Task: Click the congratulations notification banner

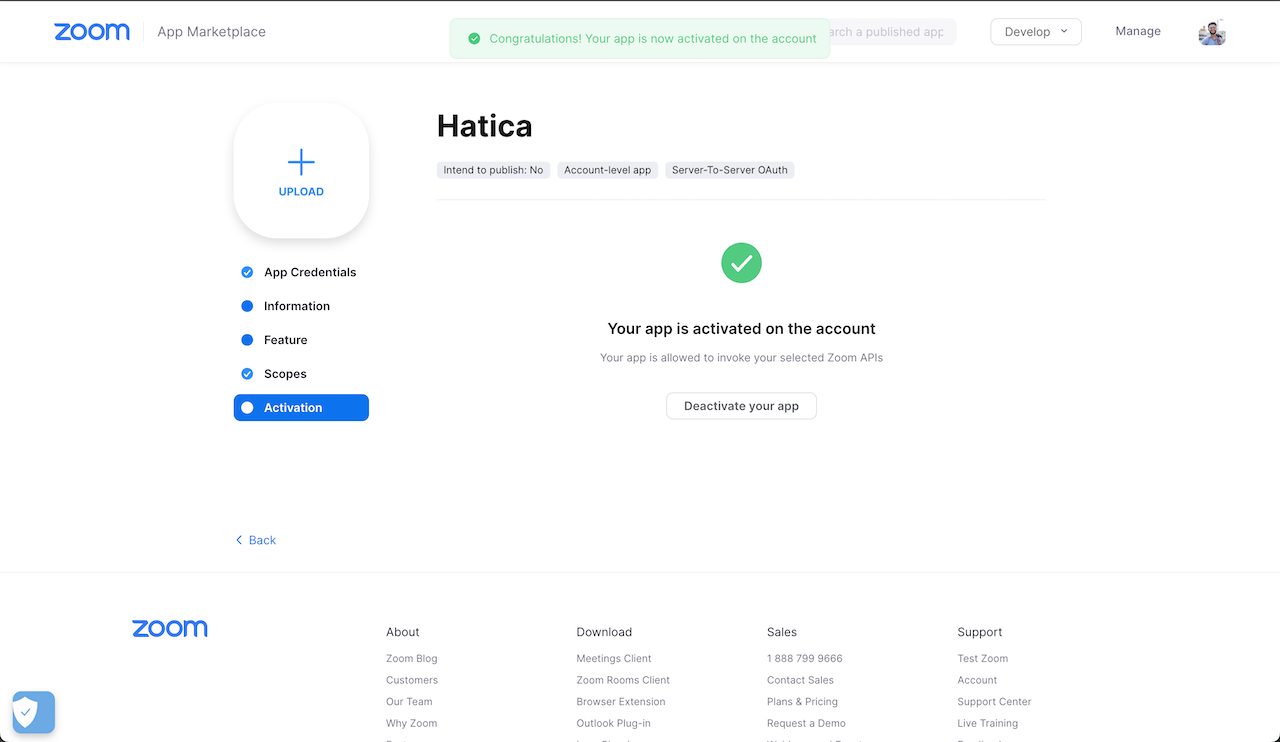Action: click(x=640, y=39)
